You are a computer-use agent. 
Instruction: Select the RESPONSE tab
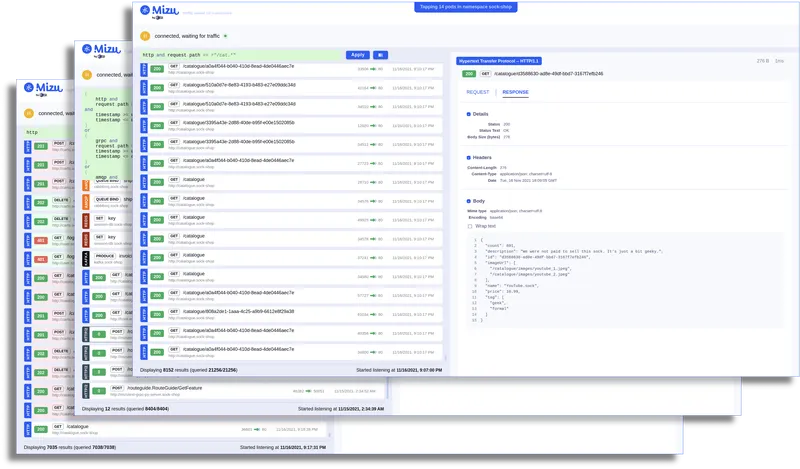pyautogui.click(x=515, y=92)
